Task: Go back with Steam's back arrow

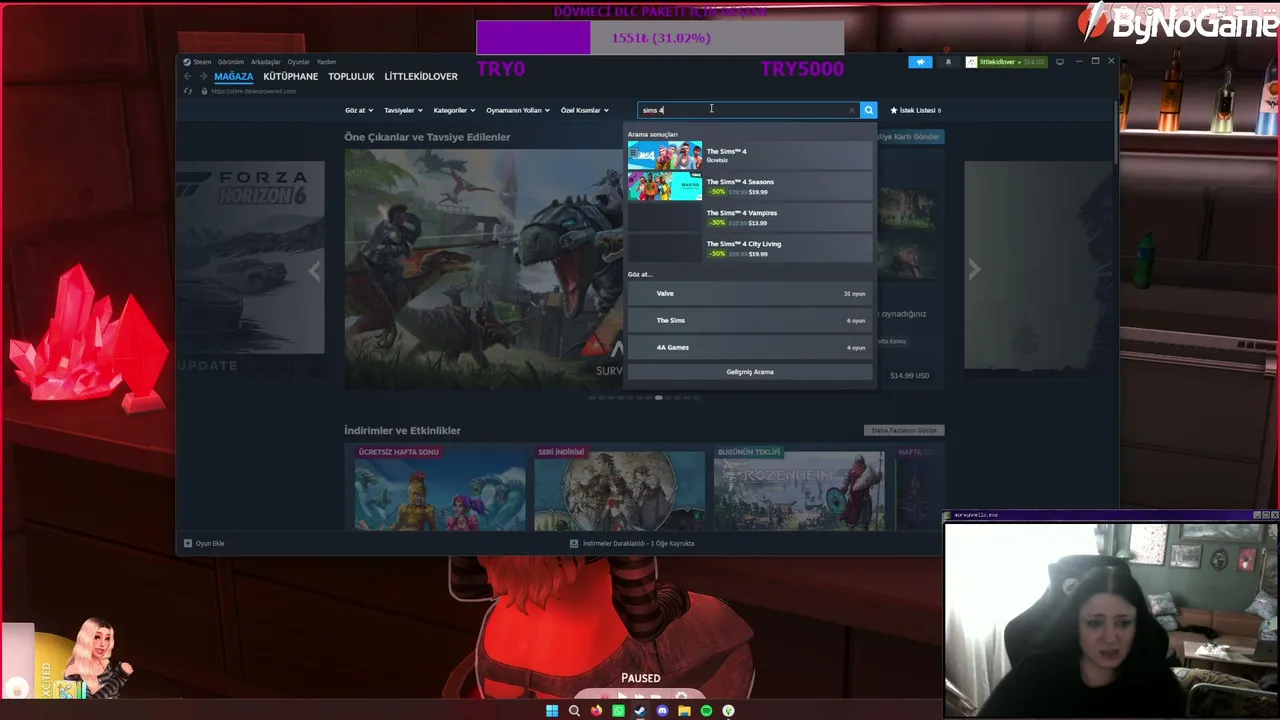Action: point(187,76)
